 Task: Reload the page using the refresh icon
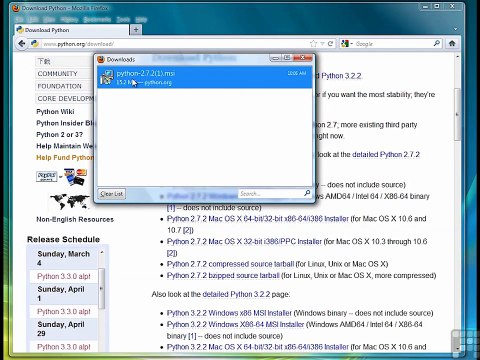(x=330, y=44)
